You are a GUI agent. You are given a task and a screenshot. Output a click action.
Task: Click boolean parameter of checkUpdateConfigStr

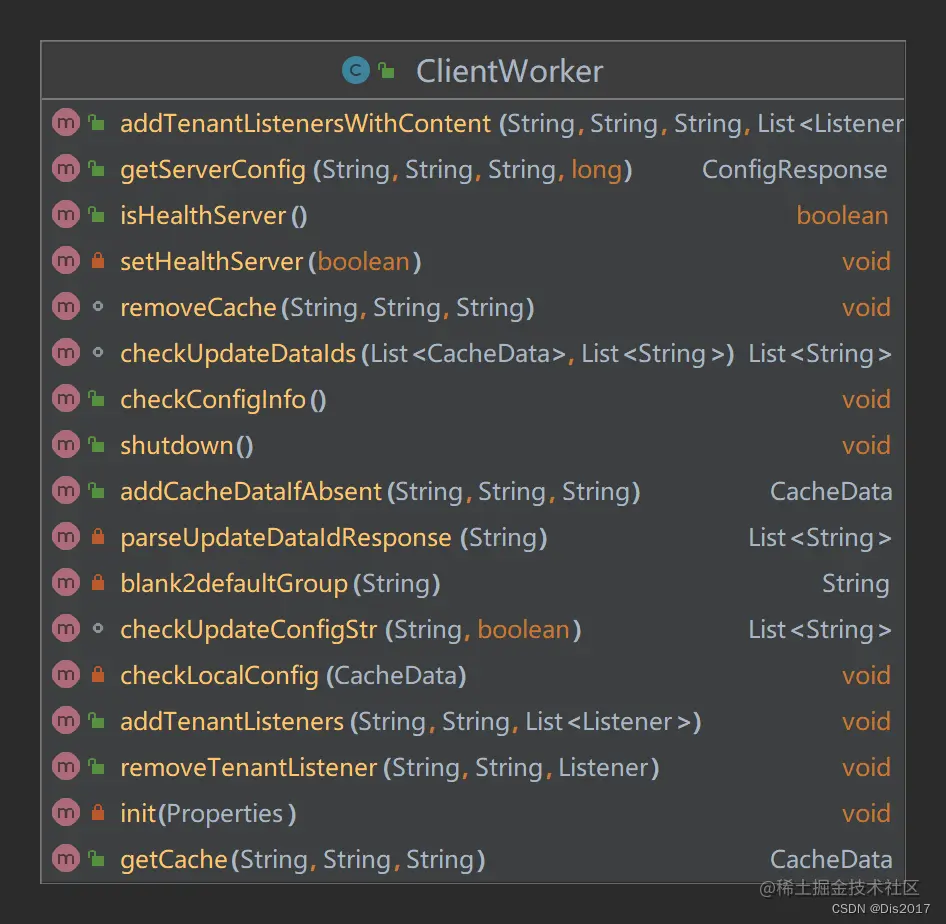(524, 630)
